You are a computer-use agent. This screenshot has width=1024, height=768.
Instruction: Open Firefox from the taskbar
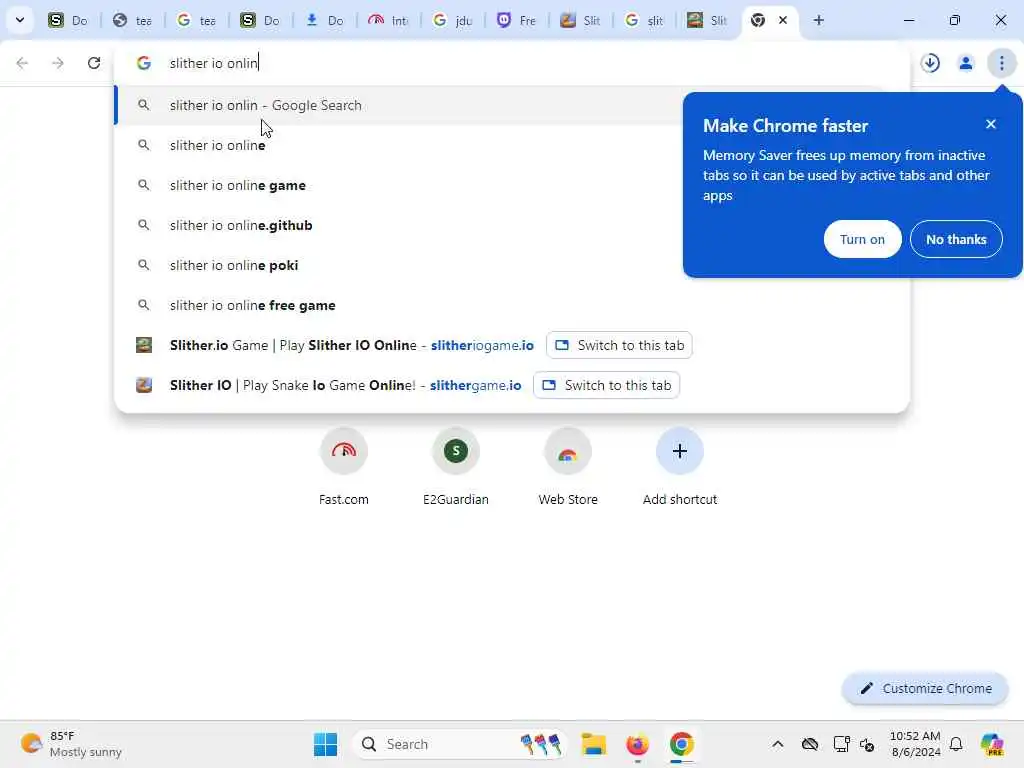637,744
